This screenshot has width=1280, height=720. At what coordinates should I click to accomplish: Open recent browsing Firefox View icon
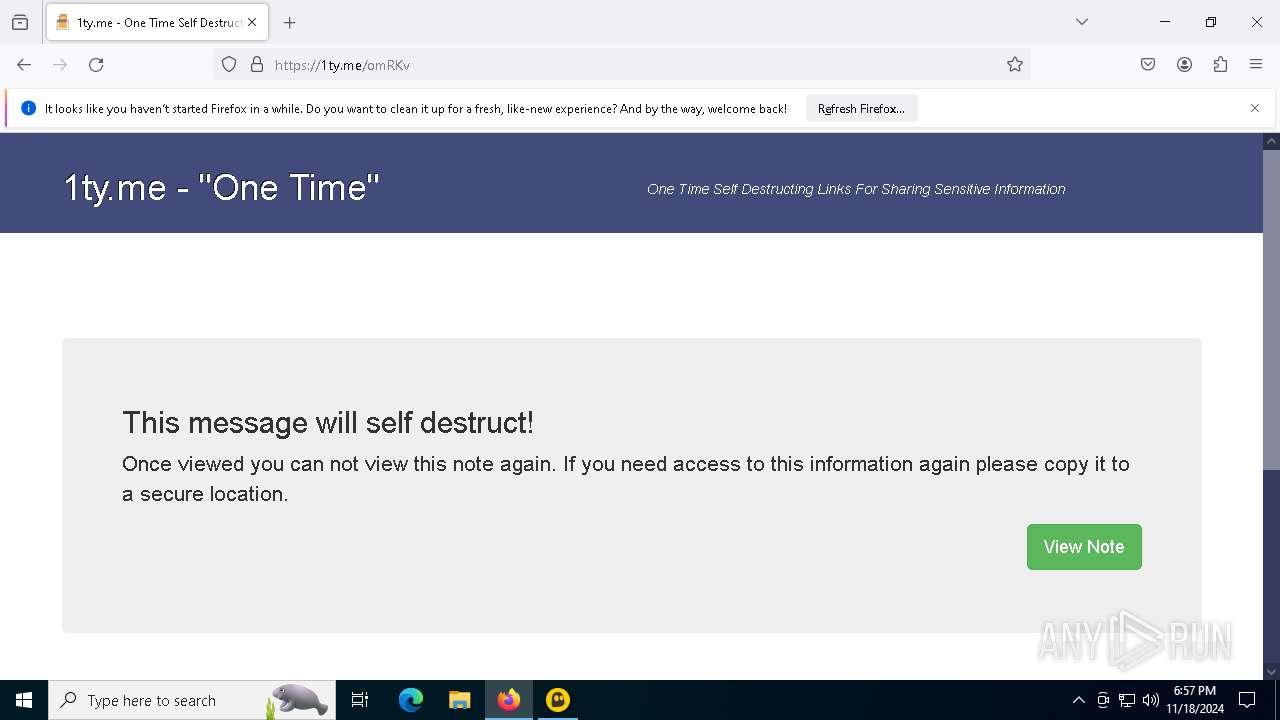(20, 22)
